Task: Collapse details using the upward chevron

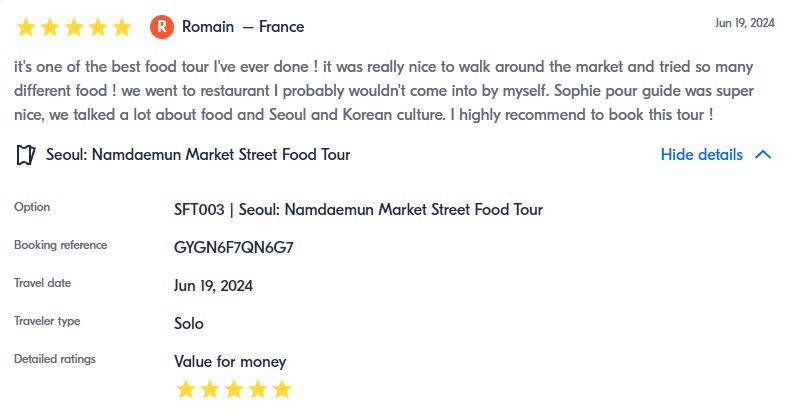Action: pos(763,155)
